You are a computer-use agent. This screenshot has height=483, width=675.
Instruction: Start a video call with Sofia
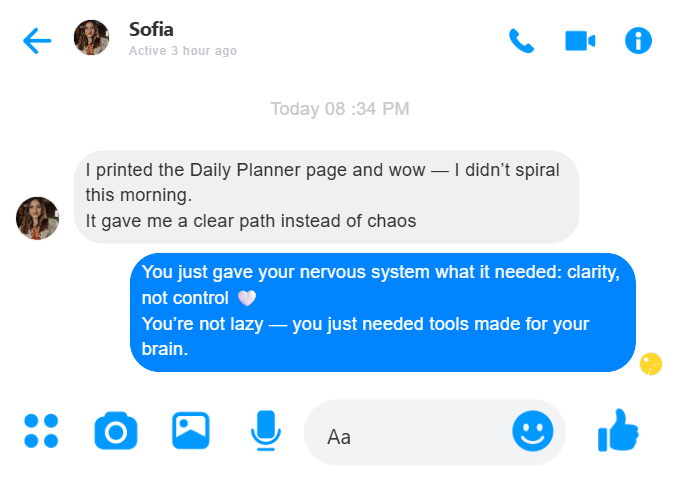[x=580, y=40]
